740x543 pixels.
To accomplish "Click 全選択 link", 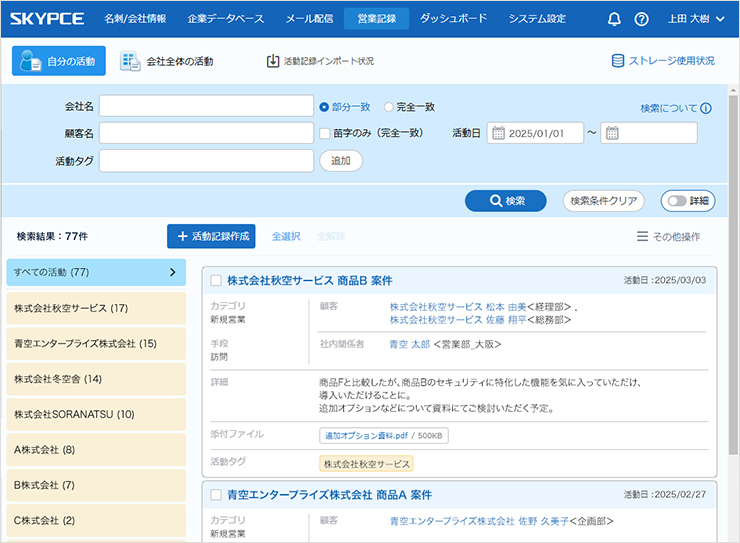I will (286, 236).
